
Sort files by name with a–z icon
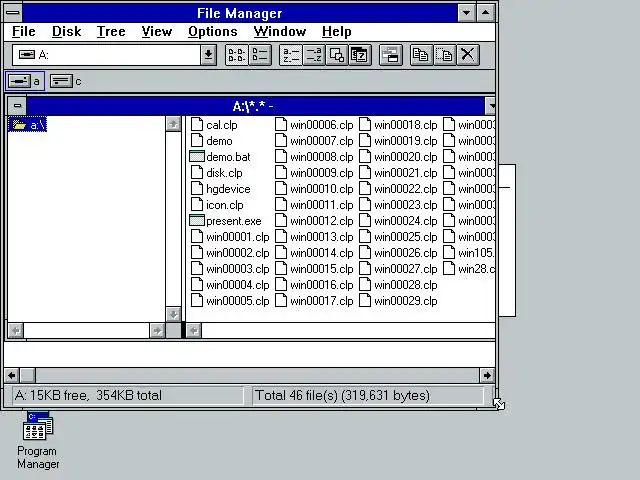tap(291, 55)
